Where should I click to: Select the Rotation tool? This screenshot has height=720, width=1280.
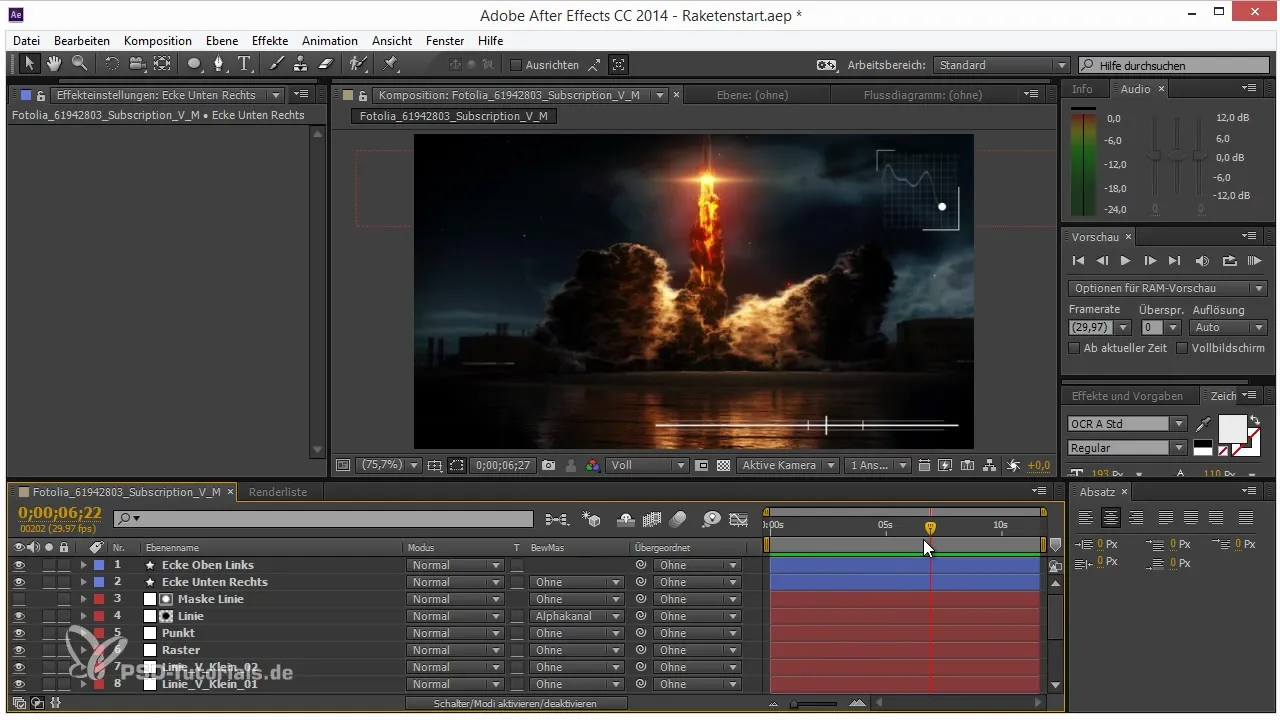tap(111, 64)
